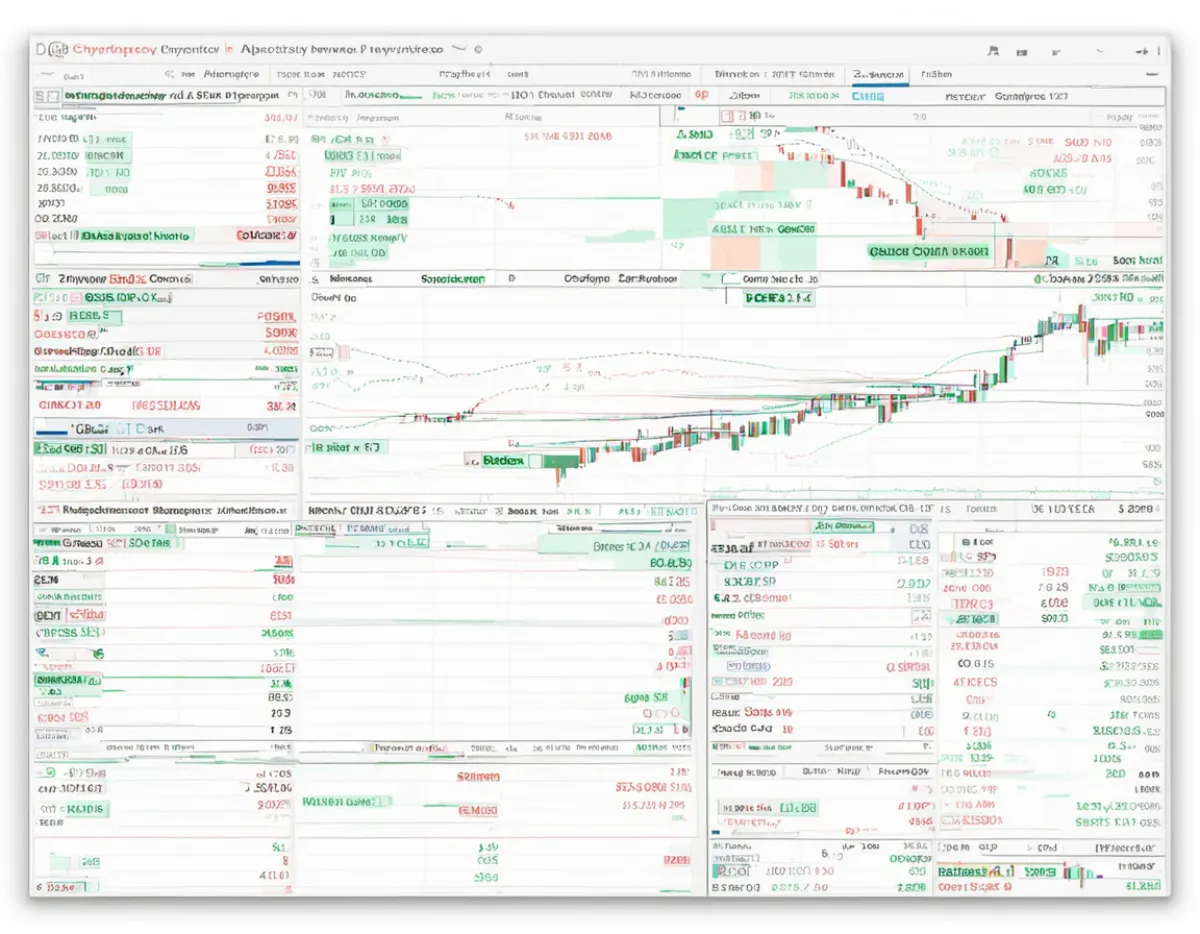Click the flag icon in the title bar

point(993,51)
